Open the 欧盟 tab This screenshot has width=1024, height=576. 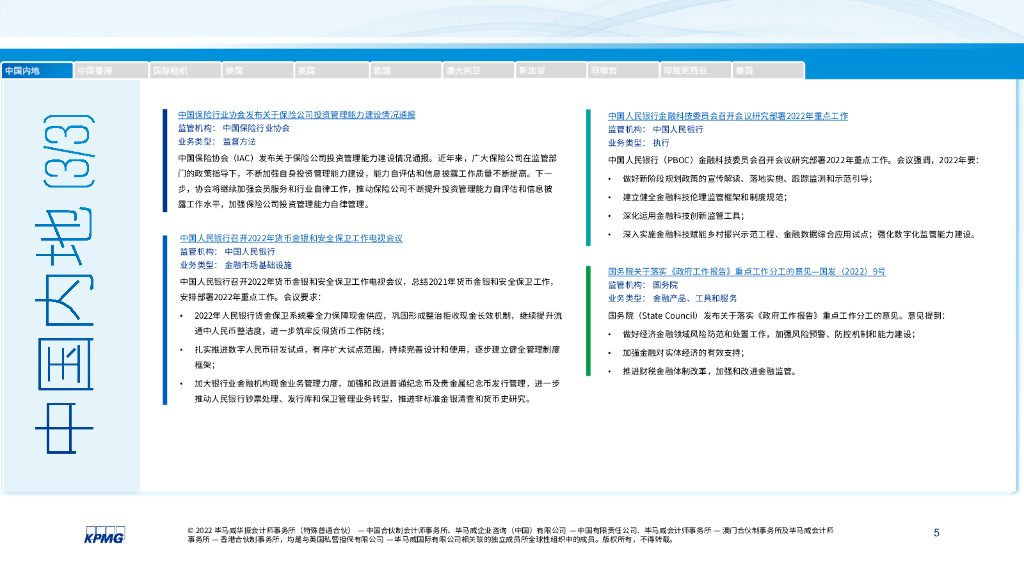click(x=406, y=71)
